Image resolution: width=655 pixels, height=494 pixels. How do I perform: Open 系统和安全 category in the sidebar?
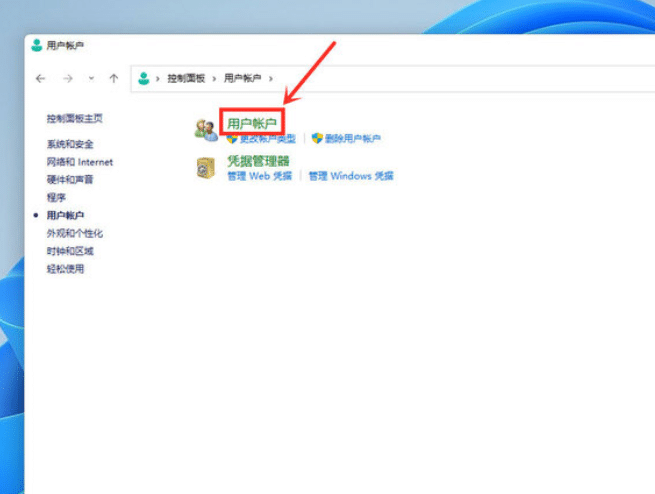(x=70, y=144)
